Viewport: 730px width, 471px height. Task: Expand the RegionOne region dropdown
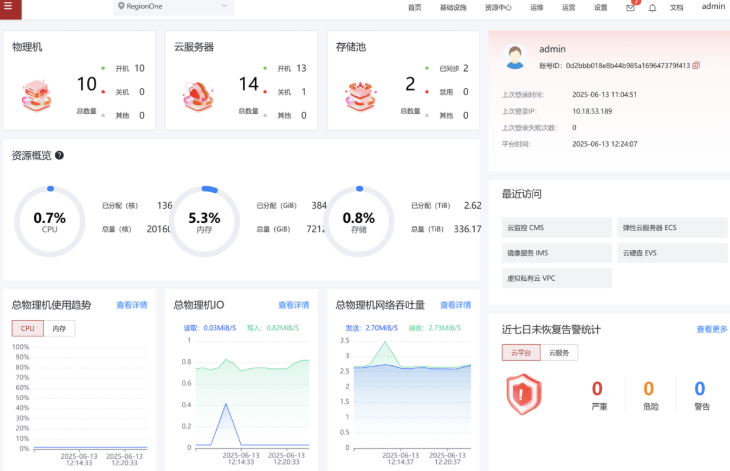[x=173, y=7]
